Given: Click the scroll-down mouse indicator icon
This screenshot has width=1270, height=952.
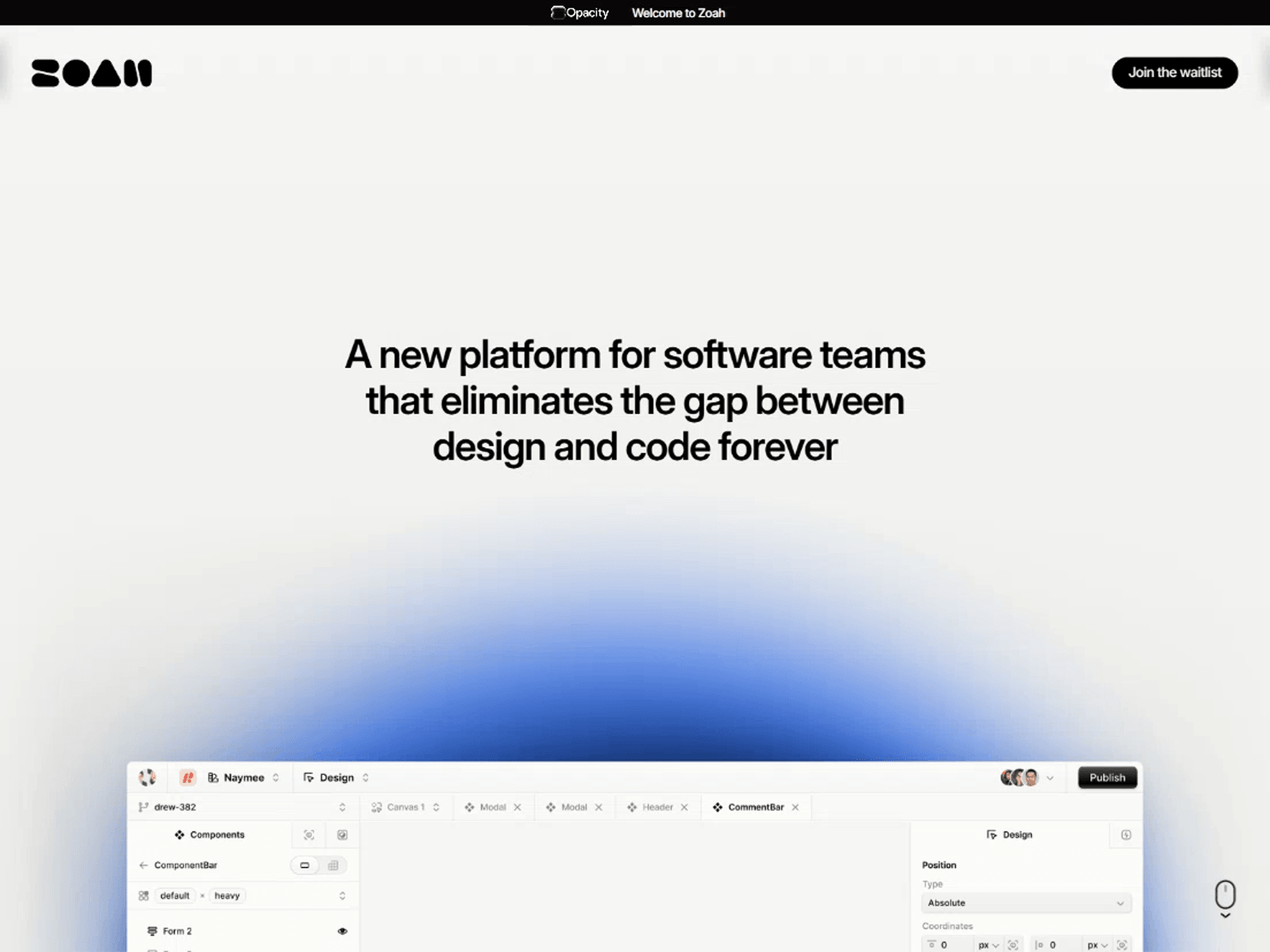Looking at the screenshot, I should pyautogui.click(x=1226, y=899).
